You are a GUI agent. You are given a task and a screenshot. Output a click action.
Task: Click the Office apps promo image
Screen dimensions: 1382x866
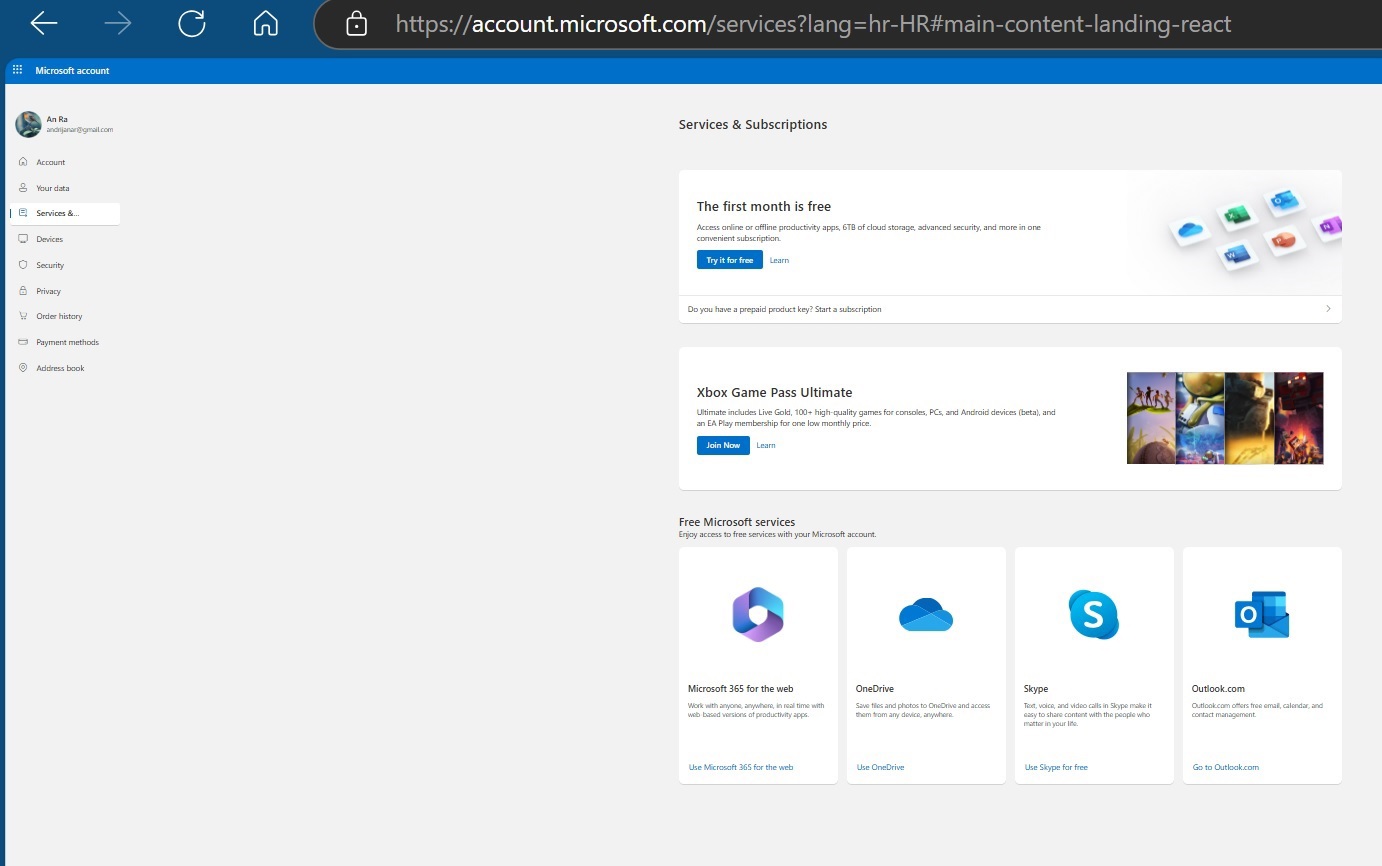(x=1255, y=231)
